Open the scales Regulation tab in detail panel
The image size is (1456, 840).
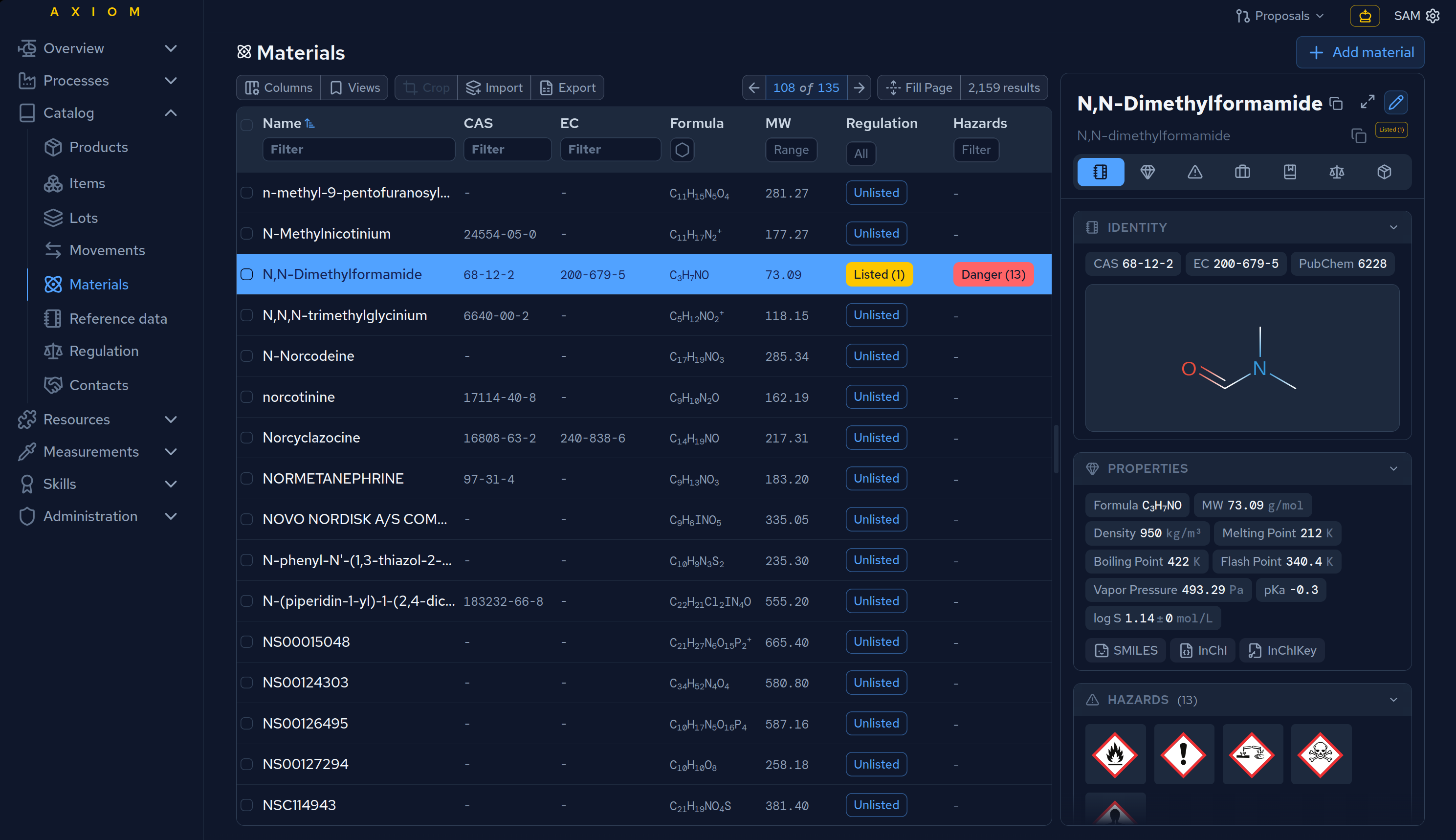pos(1337,172)
